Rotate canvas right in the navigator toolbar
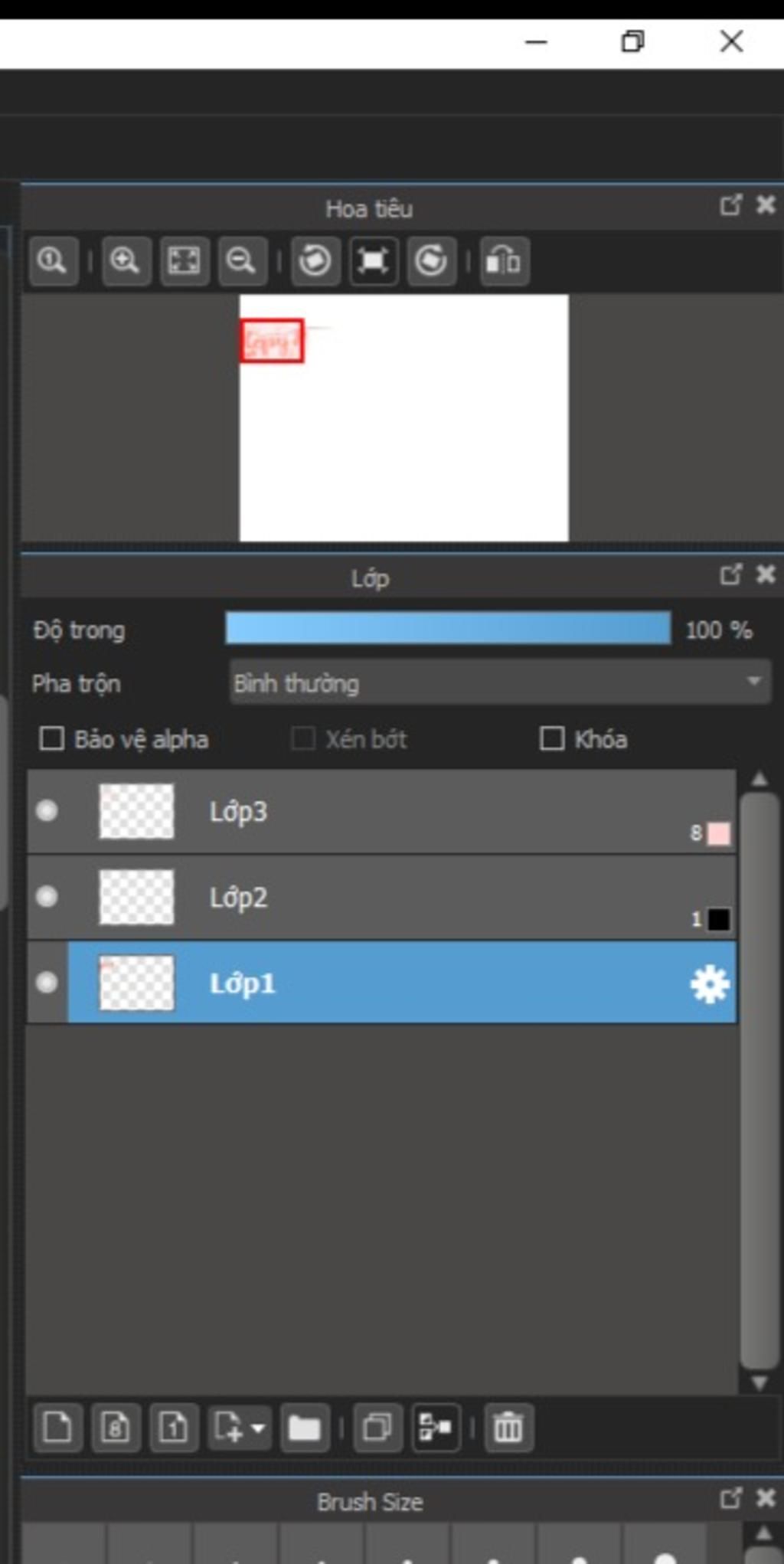Screen dimensions: 784x1564 (431, 261)
